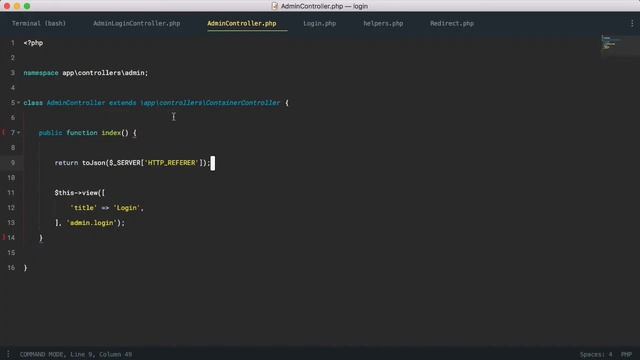Image resolution: width=640 pixels, height=360 pixels.
Task: Select the AdminController.php tab
Action: click(242, 24)
